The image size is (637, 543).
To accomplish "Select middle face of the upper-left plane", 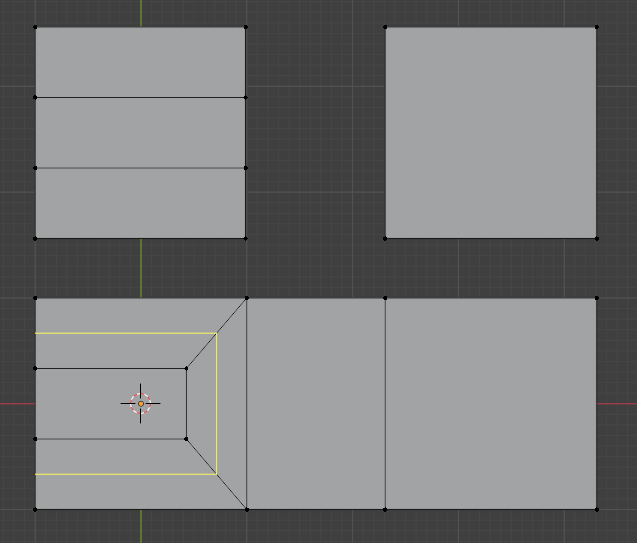I will click(140, 132).
